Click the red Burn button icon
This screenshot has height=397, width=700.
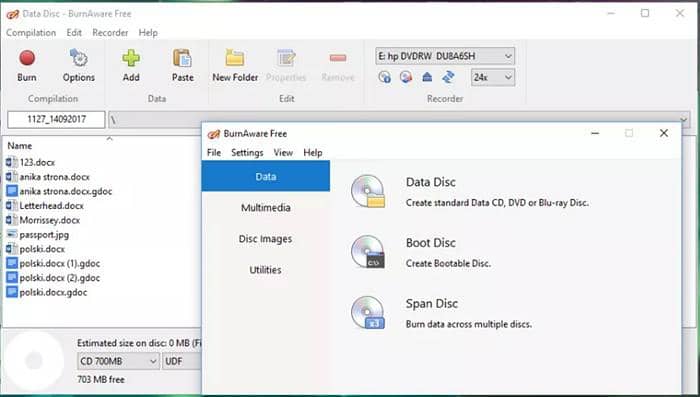pos(27,58)
